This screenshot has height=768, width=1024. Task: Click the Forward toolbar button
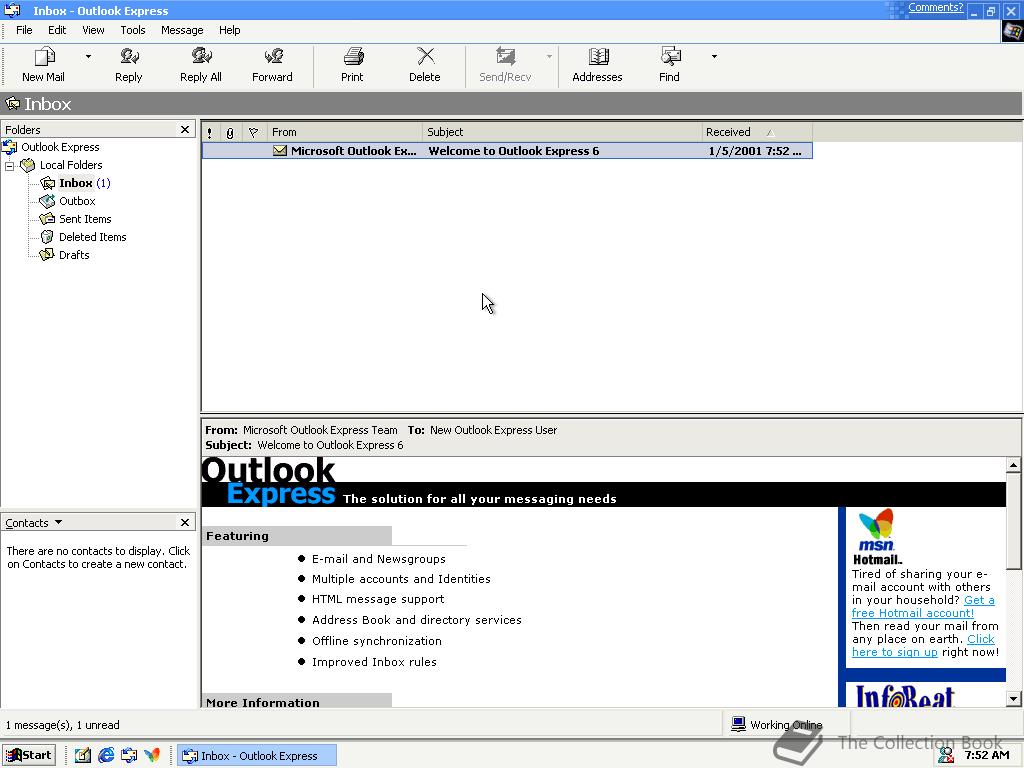click(x=272, y=65)
